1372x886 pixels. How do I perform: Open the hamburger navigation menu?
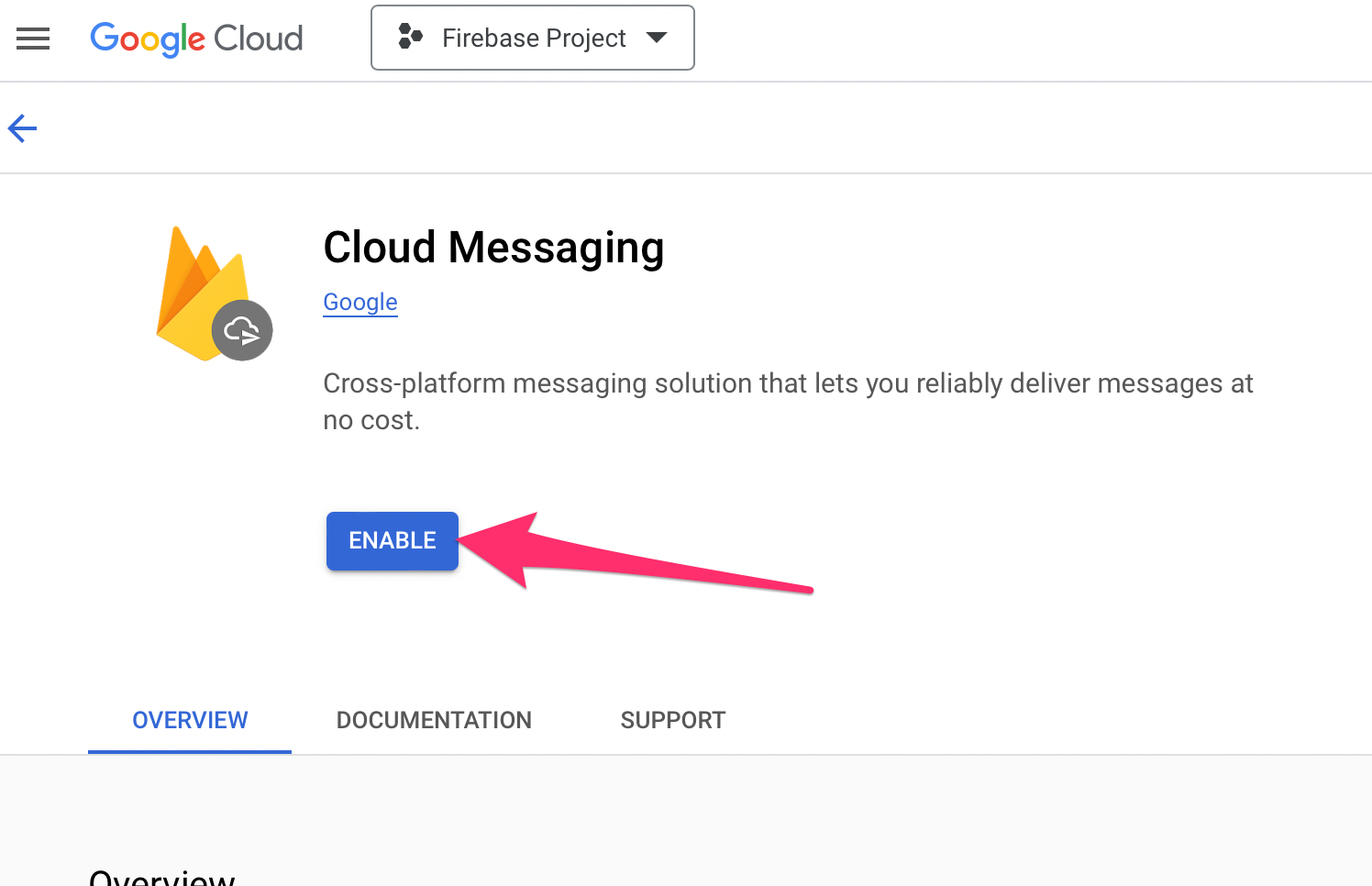coord(33,39)
